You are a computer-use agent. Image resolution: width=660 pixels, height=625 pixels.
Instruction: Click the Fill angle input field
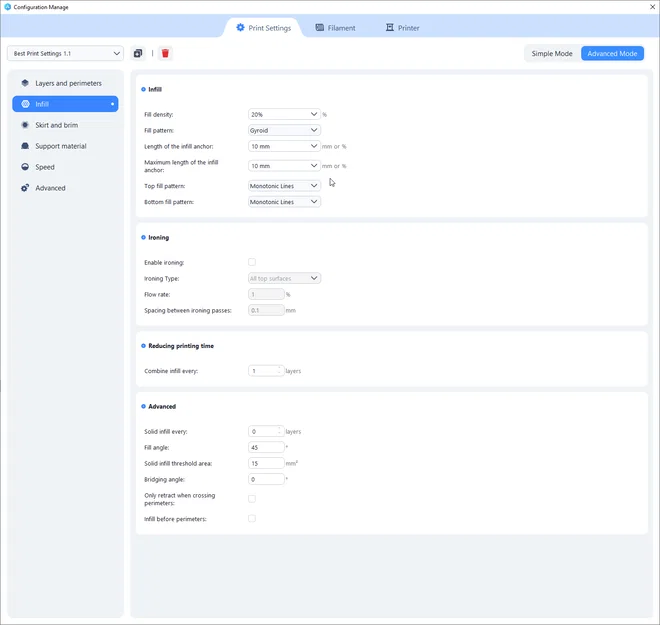(266, 447)
